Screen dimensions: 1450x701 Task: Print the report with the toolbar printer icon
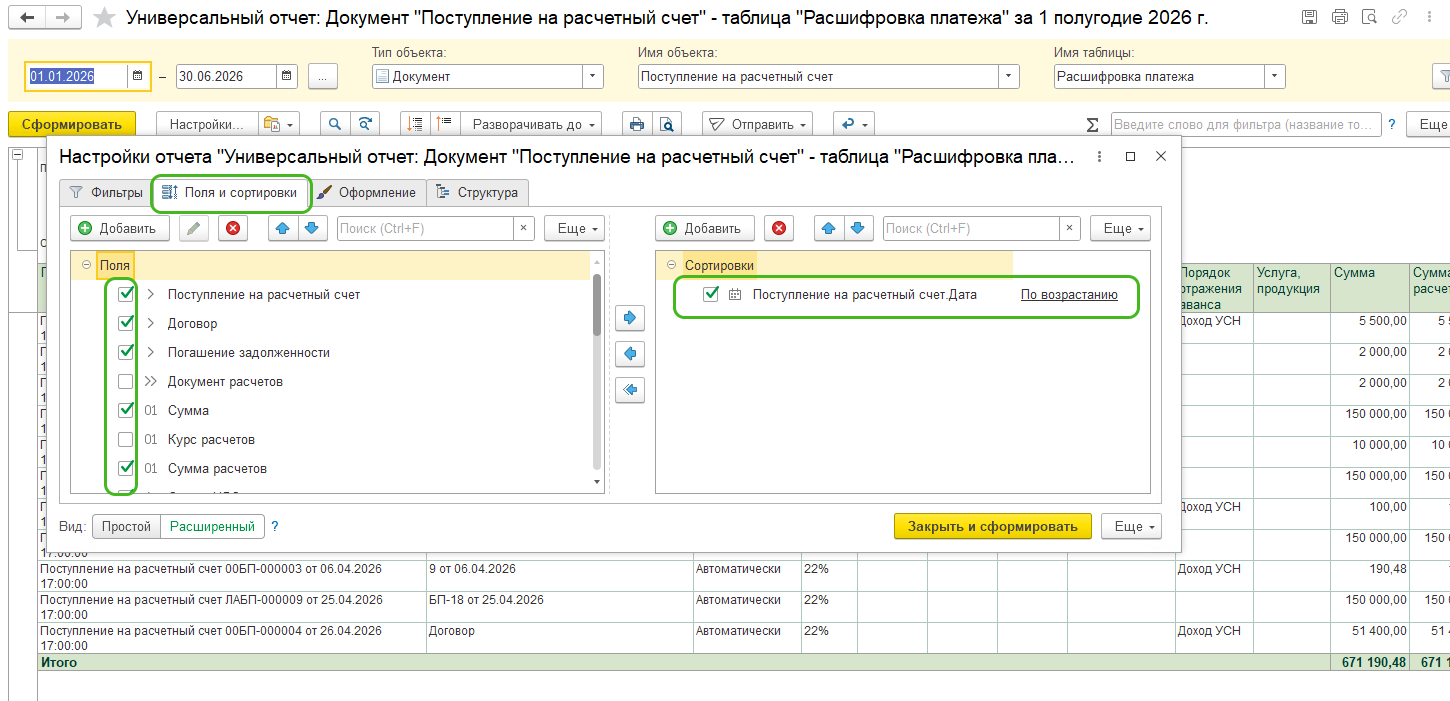636,124
